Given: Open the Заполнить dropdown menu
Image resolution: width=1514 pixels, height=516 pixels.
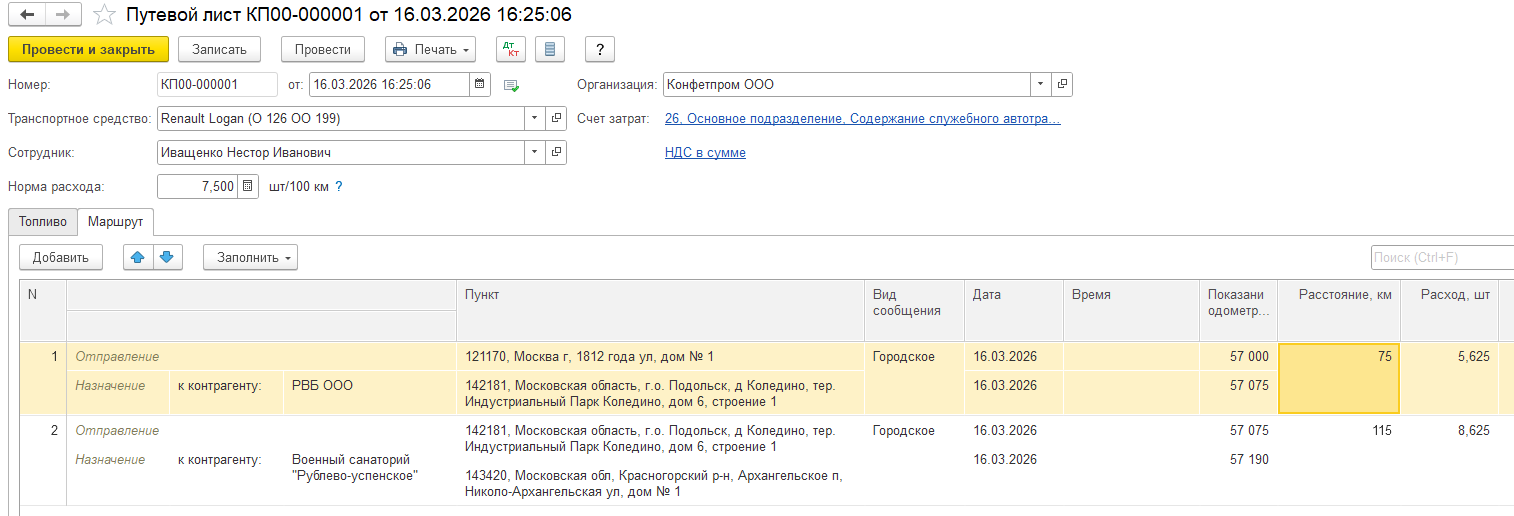Looking at the screenshot, I should coord(250,257).
